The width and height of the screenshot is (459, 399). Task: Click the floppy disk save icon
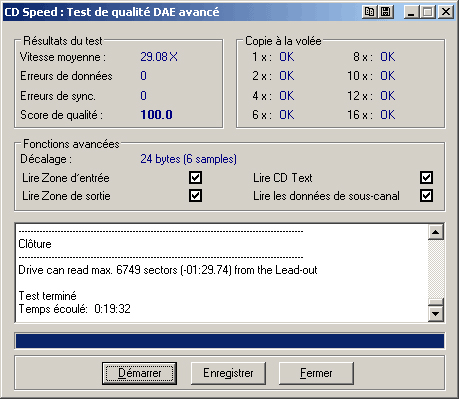[x=386, y=12]
